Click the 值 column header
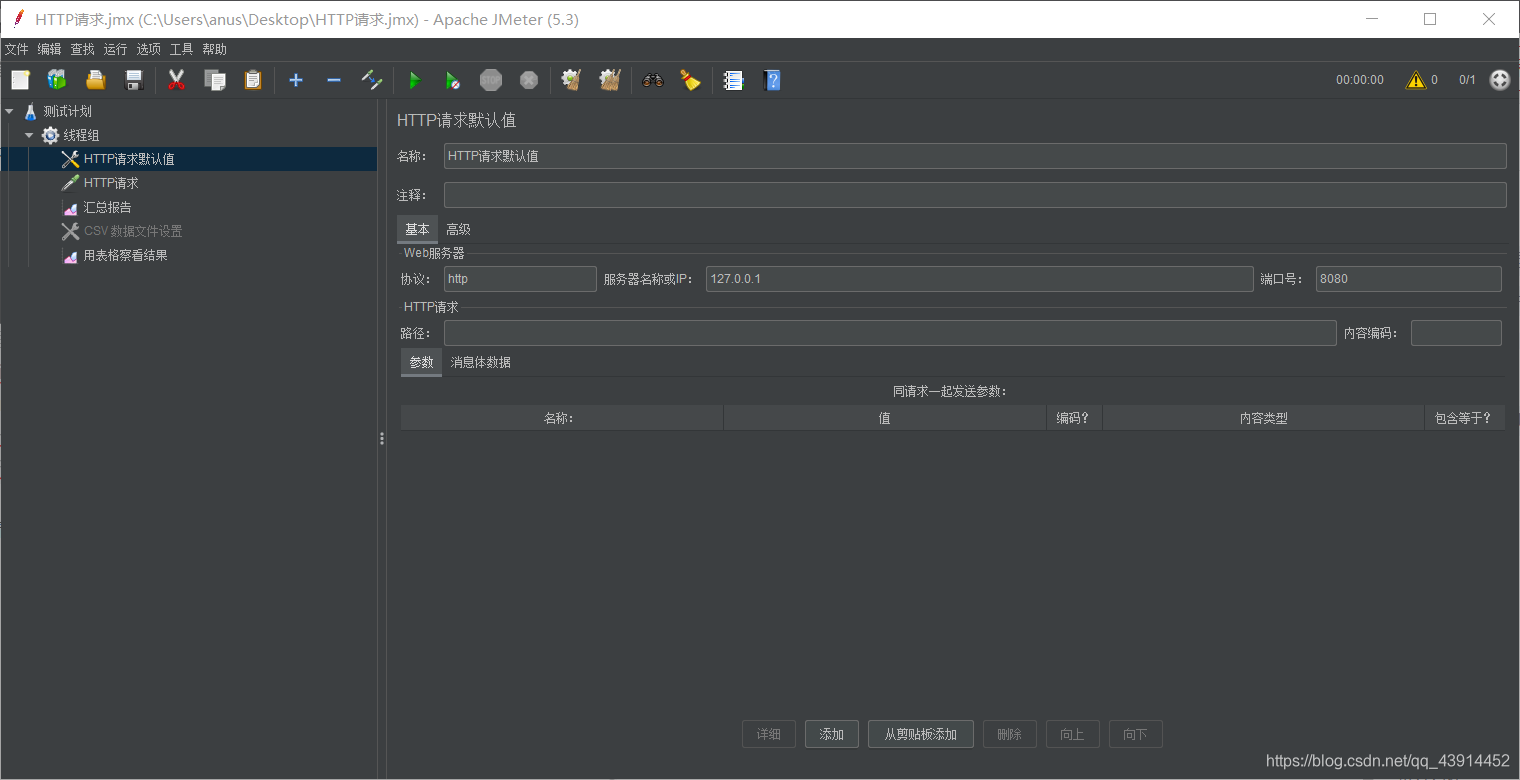The image size is (1520, 780). click(x=885, y=418)
